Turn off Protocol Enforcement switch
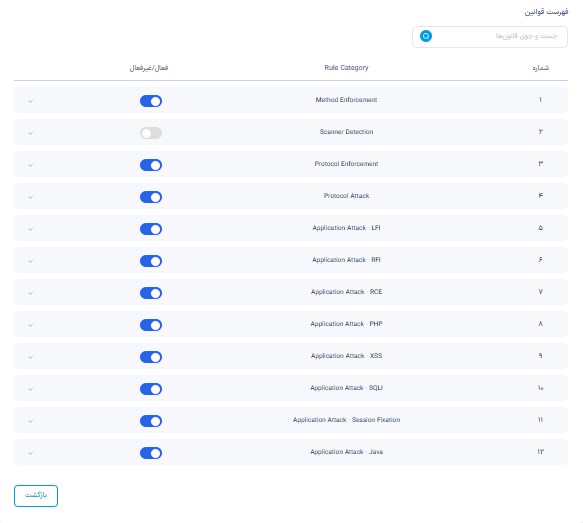The image size is (583, 523). pos(151,165)
